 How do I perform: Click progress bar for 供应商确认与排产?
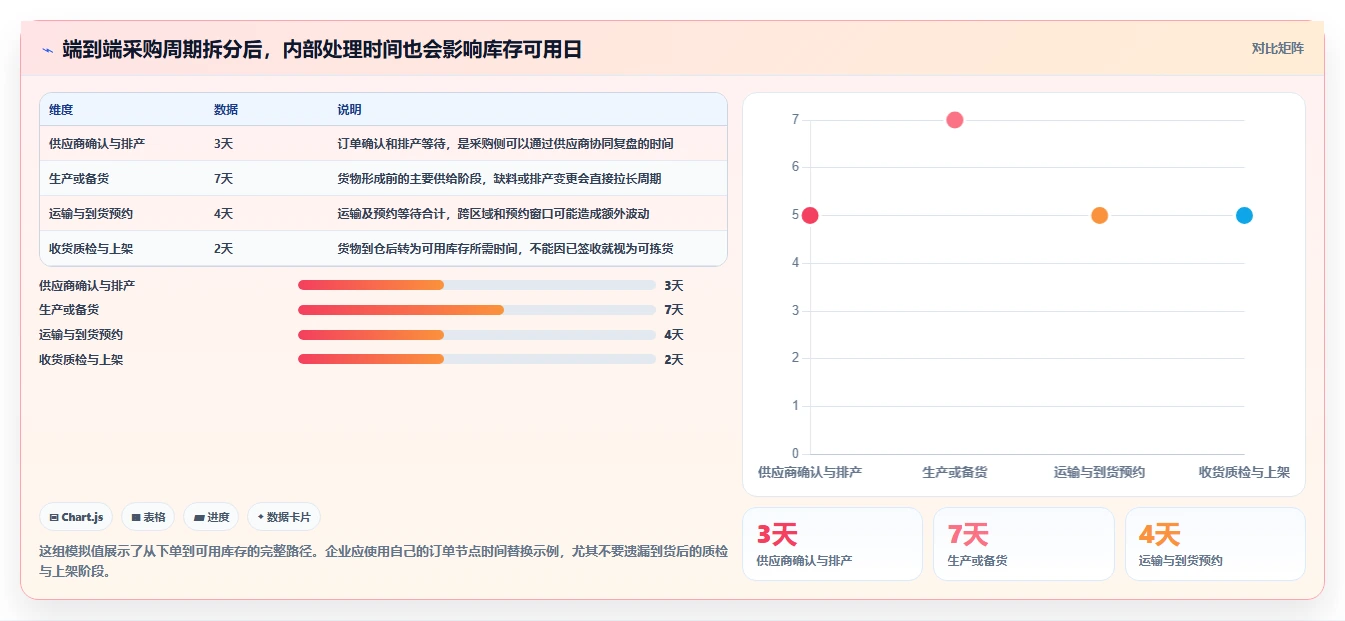pyautogui.click(x=477, y=285)
